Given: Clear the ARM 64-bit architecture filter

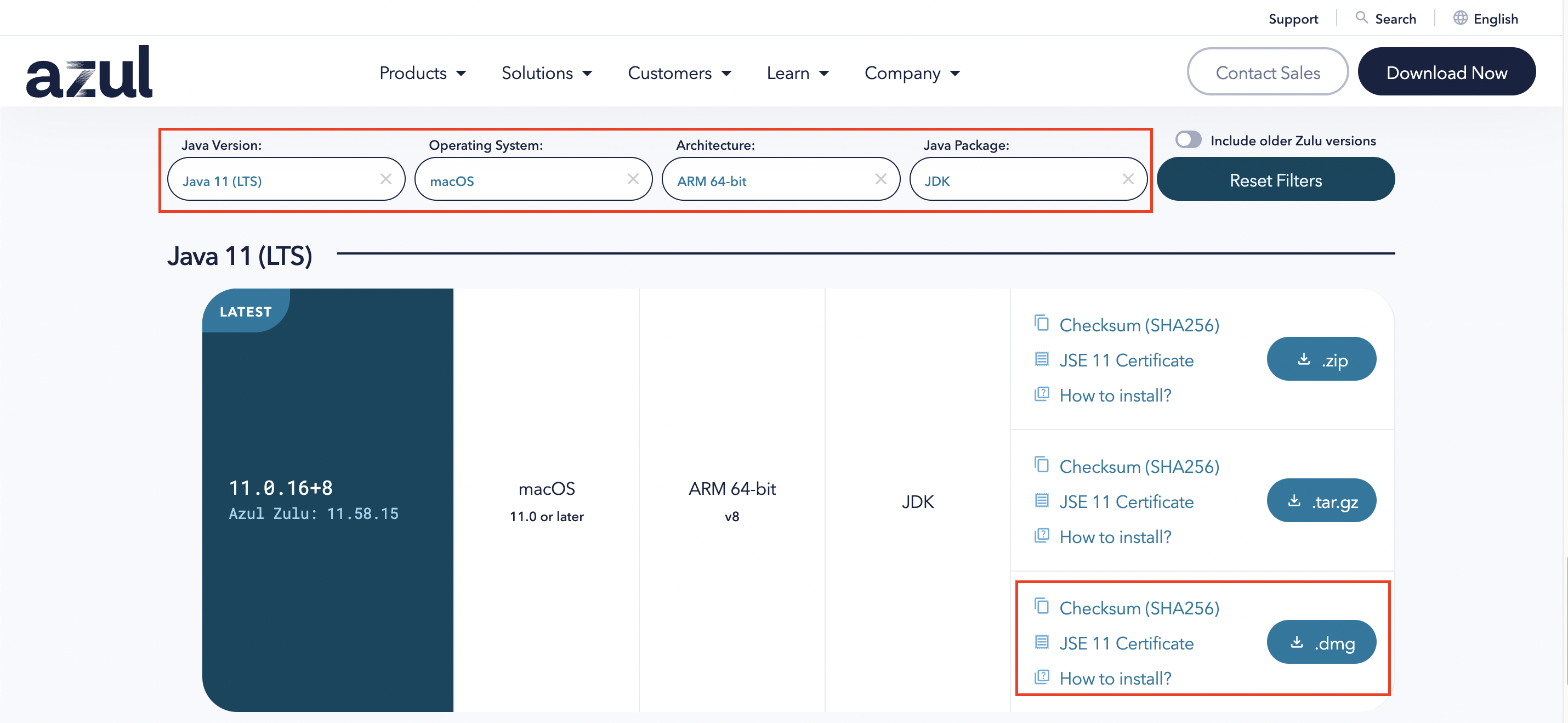Looking at the screenshot, I should (x=880, y=179).
